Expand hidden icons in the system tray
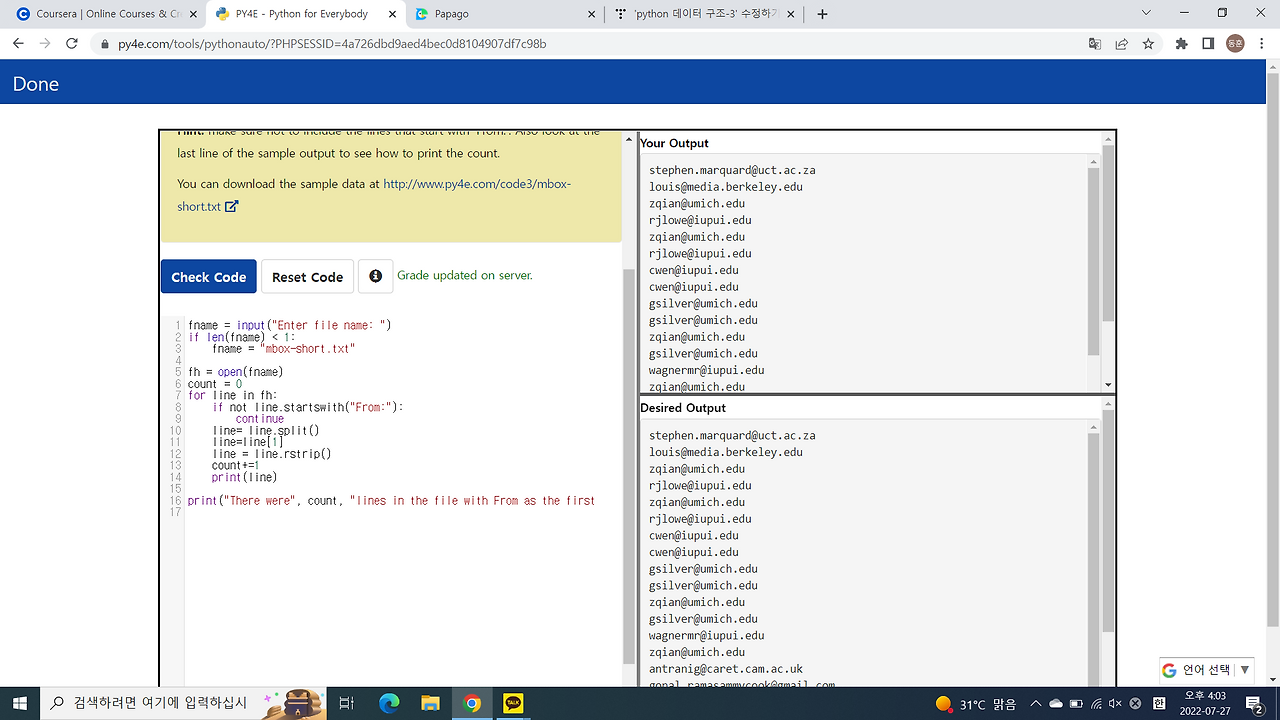This screenshot has width=1280, height=720. (1036, 703)
